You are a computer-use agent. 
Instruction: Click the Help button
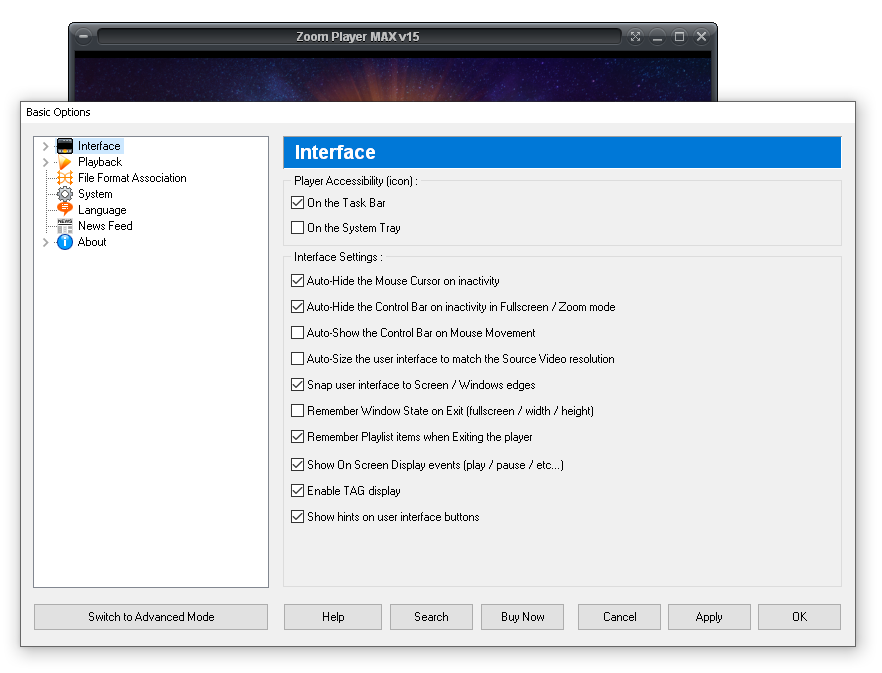333,617
